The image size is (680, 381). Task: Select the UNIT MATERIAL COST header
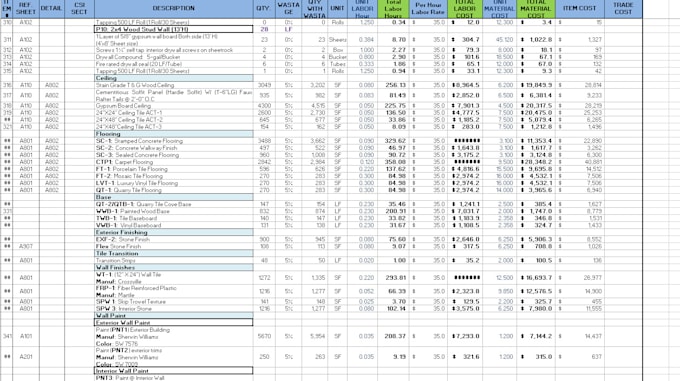click(499, 8)
